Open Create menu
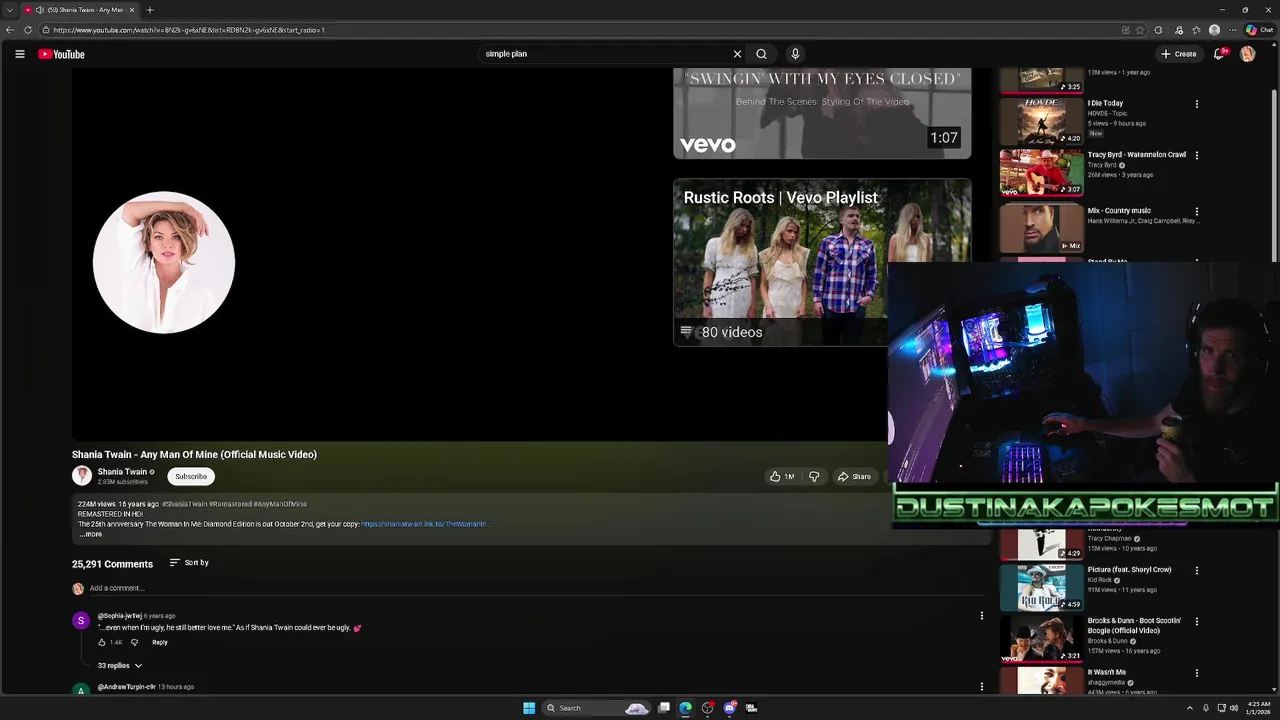The image size is (1280, 720). click(x=1179, y=54)
